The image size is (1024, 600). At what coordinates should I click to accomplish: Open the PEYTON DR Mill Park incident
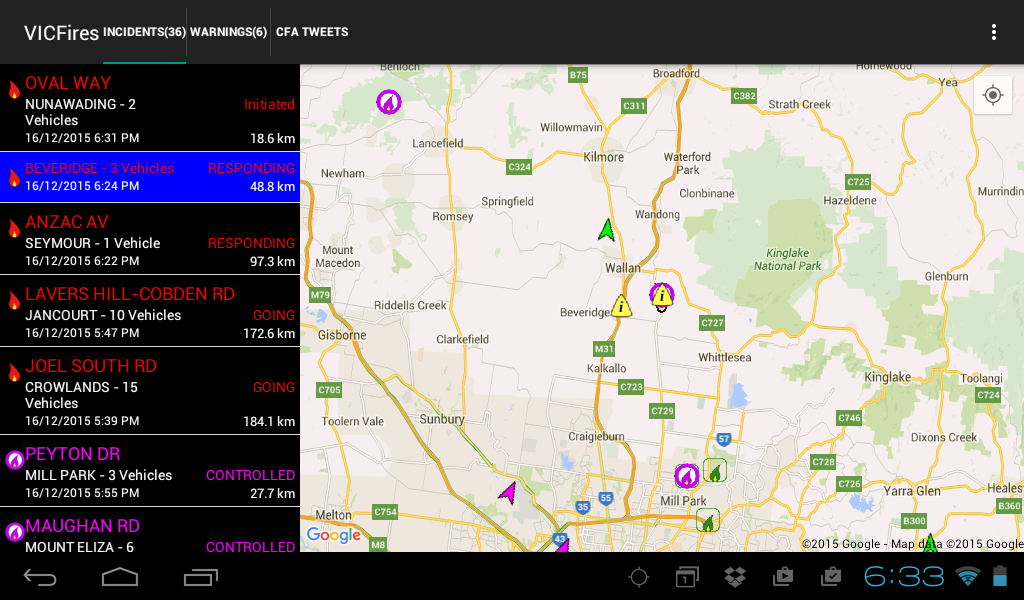point(150,471)
